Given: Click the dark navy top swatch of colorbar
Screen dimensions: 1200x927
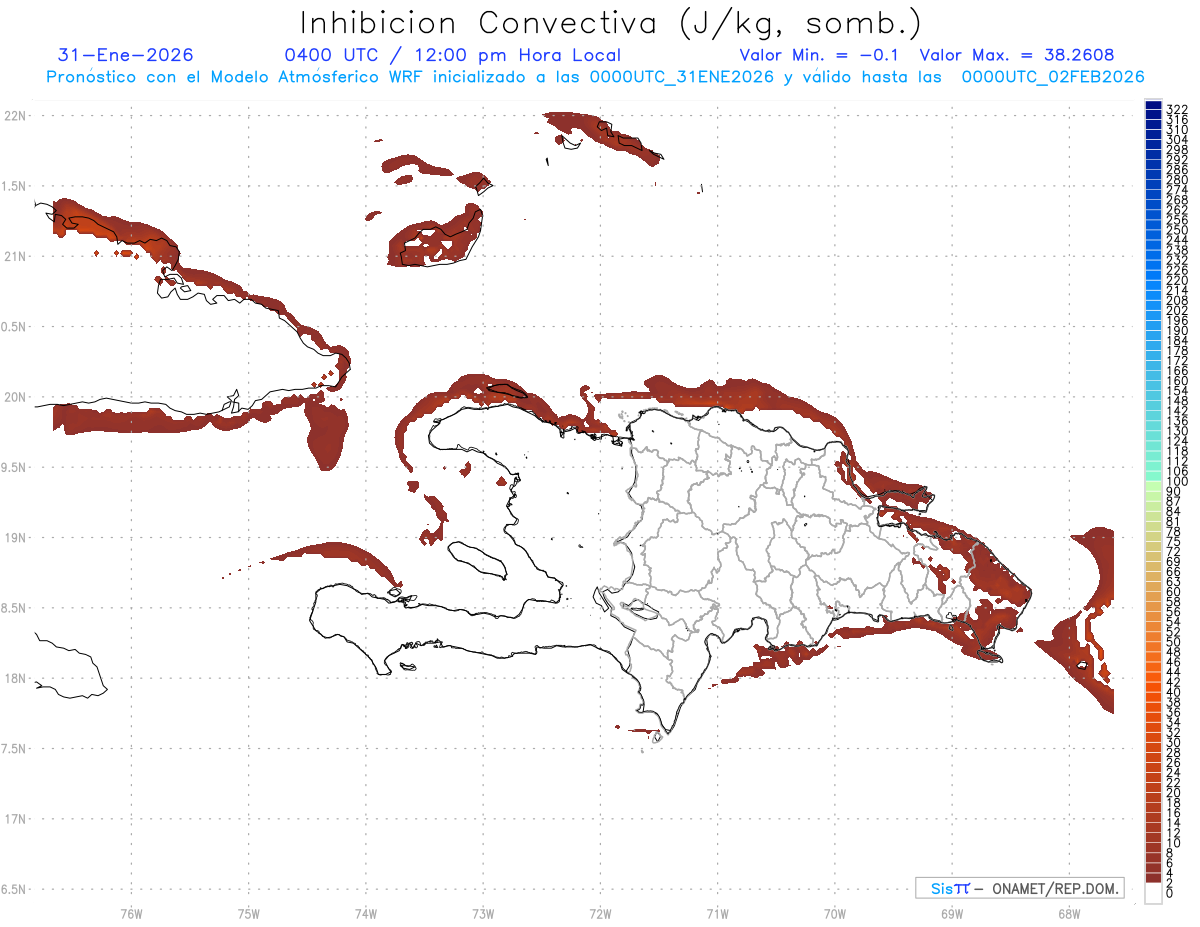Looking at the screenshot, I should (x=1153, y=105).
